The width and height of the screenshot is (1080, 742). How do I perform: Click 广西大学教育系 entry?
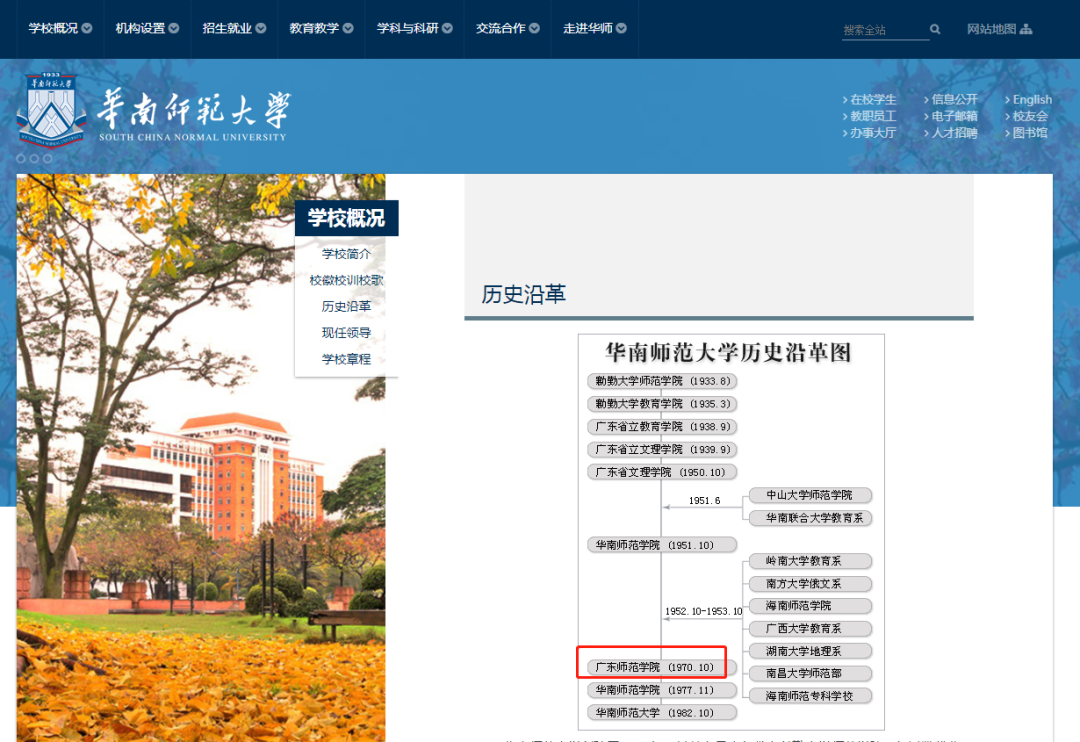tap(810, 628)
